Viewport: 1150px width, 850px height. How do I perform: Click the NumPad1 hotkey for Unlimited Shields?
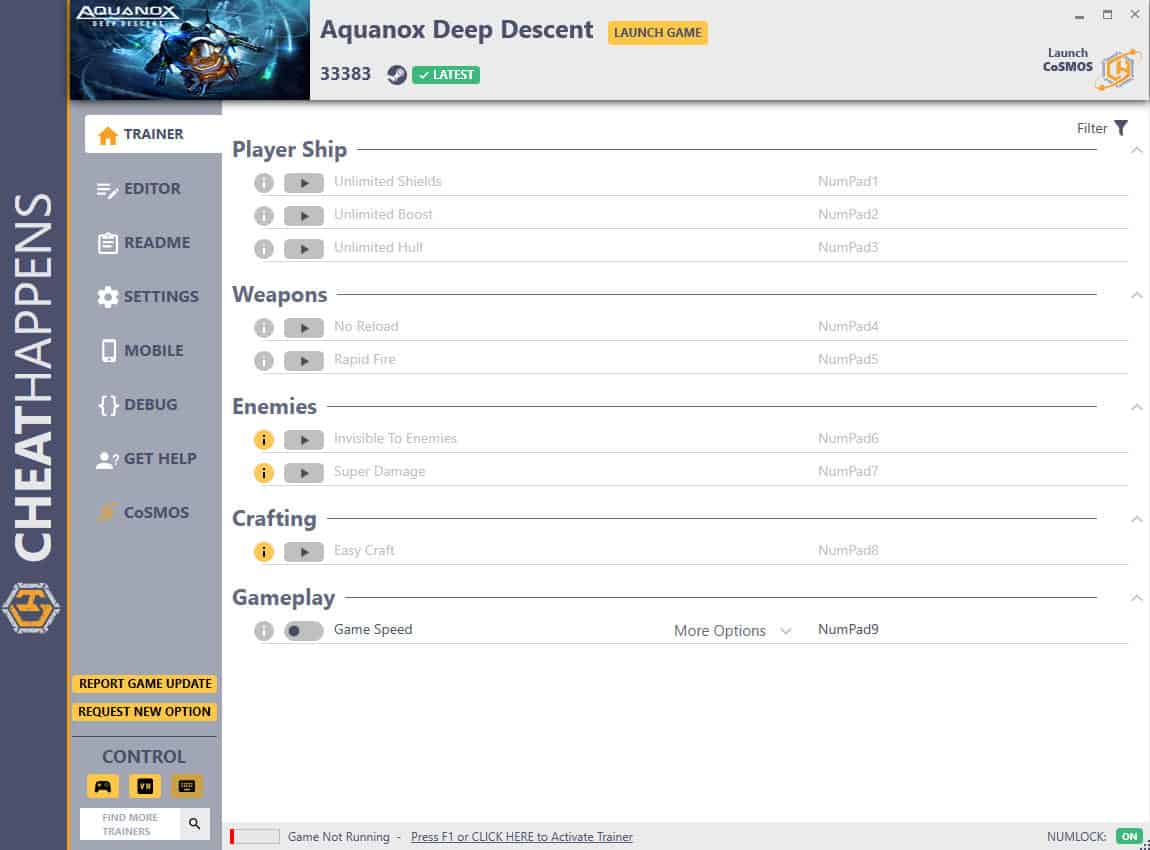pyautogui.click(x=848, y=181)
